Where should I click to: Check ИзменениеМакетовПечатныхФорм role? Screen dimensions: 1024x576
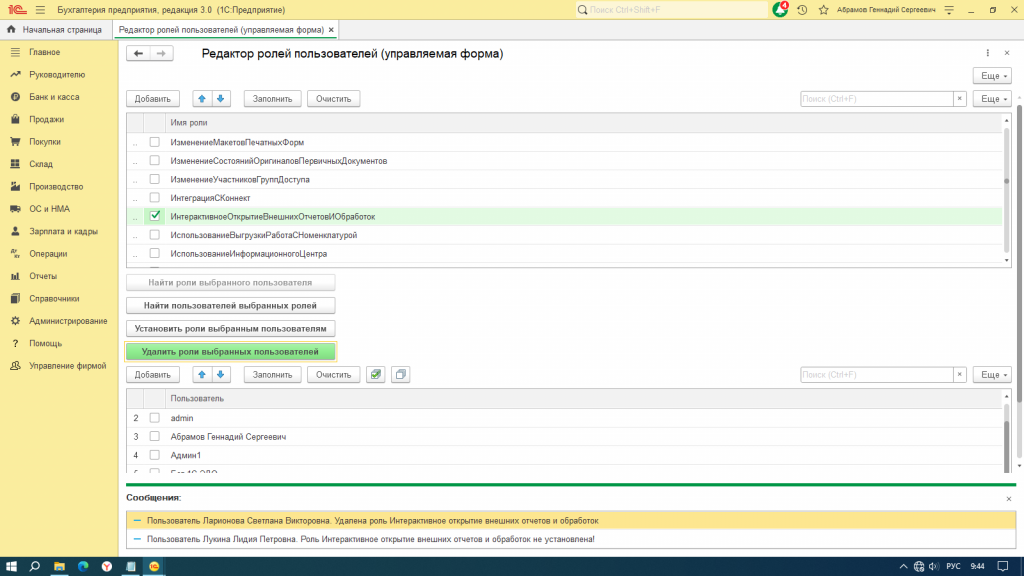(x=155, y=142)
